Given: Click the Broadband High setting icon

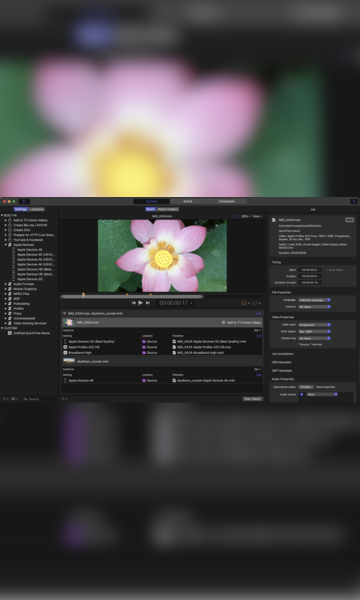Looking at the screenshot, I should 65,352.
